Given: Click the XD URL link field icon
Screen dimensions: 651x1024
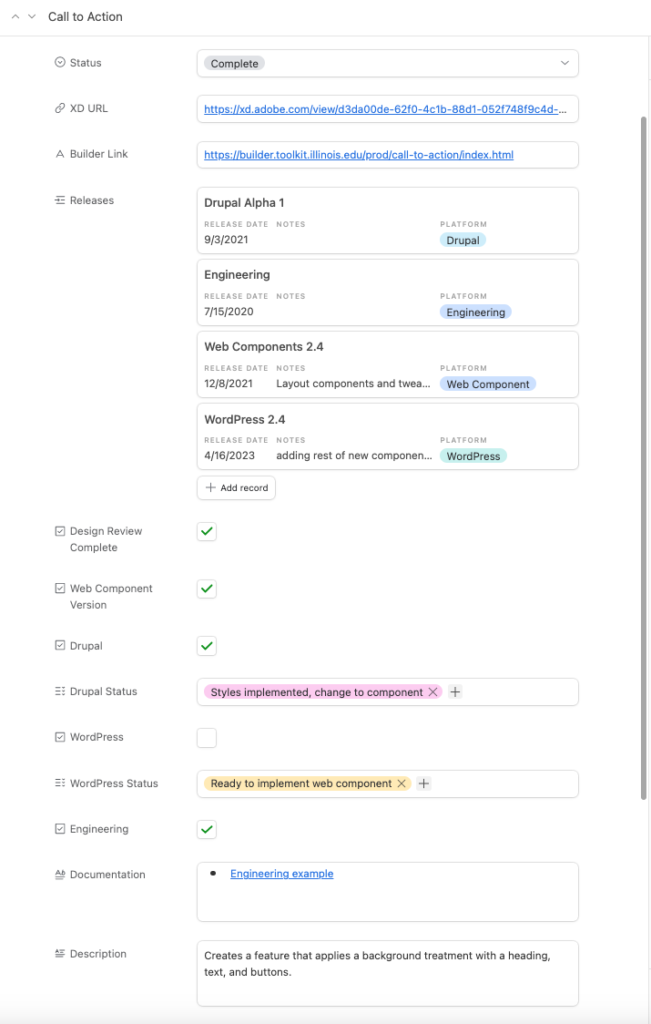Looking at the screenshot, I should point(60,109).
